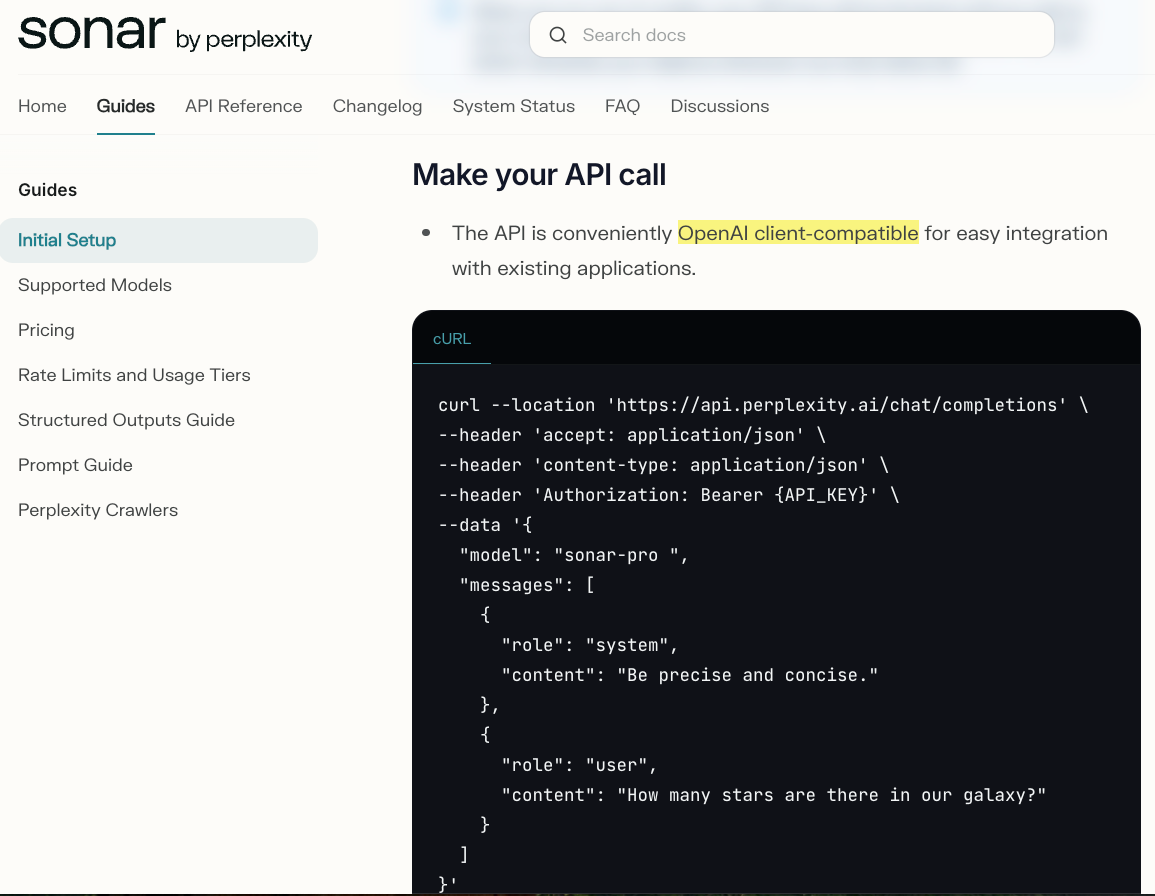Viewport: 1155px width, 896px height.
Task: Open the API Reference tab
Action: pos(244,106)
